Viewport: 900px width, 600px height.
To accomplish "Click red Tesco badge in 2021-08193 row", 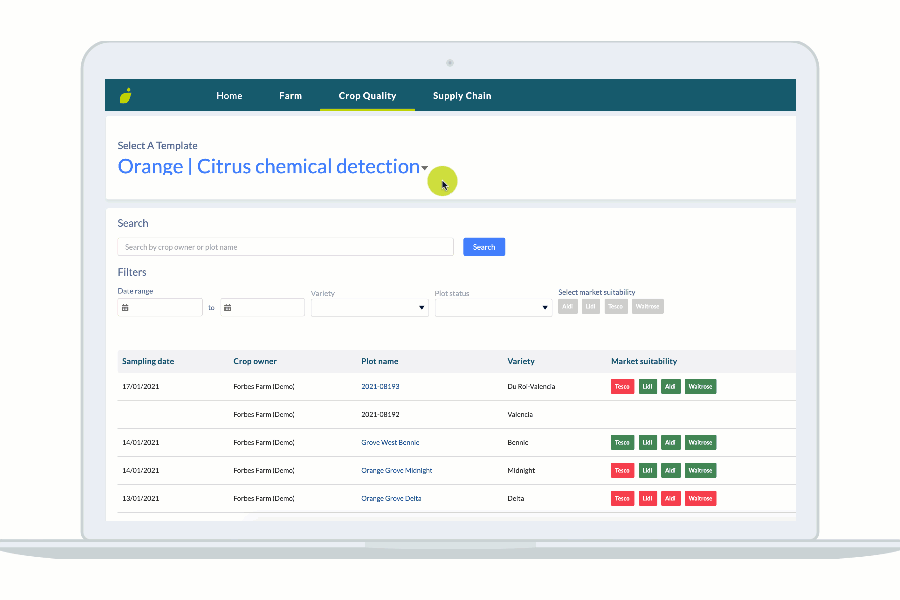I will click(622, 386).
